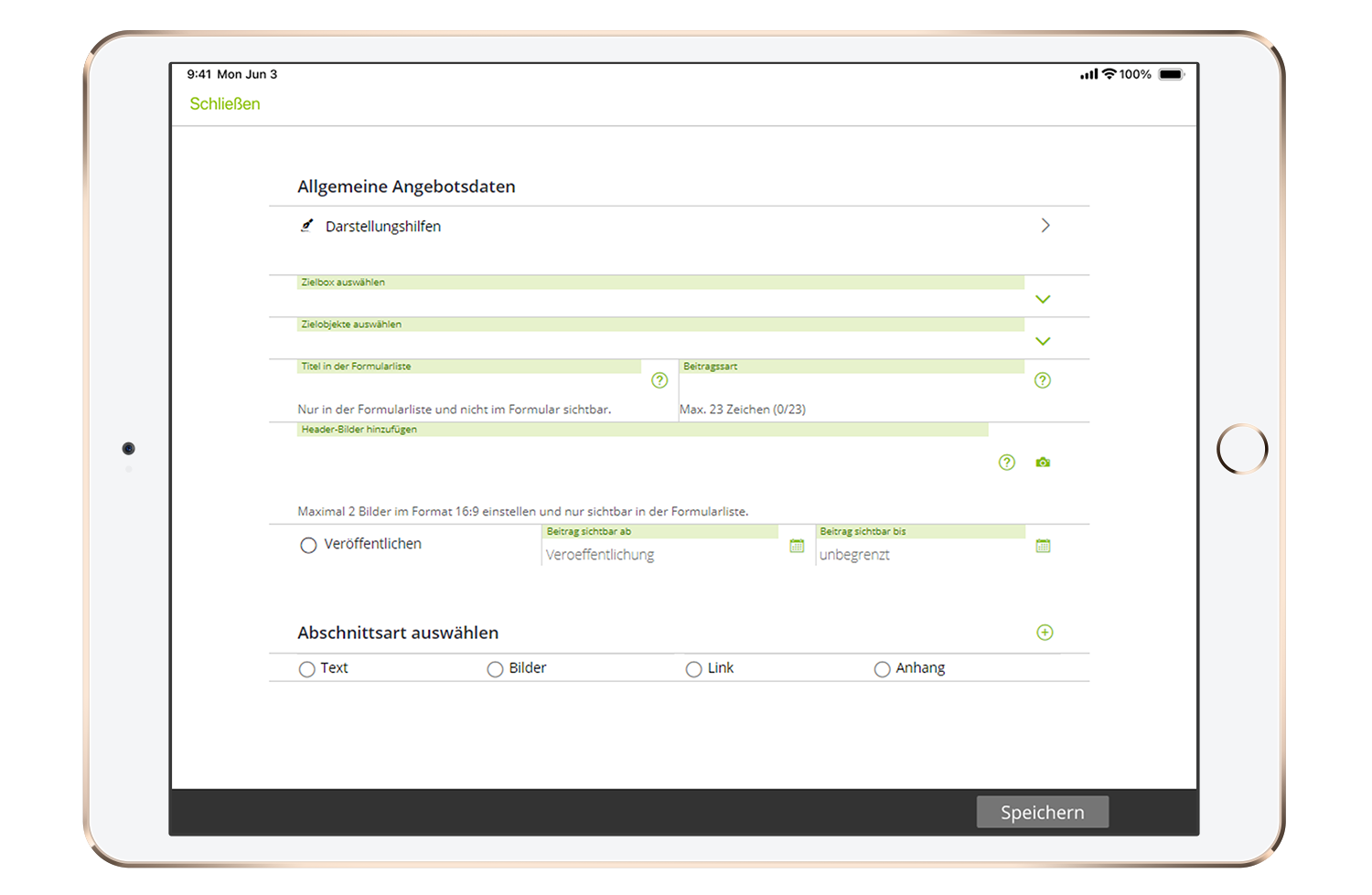This screenshot has width=1372, height=895.
Task: Click the brush icon beside Darstellungshilfen
Action: [307, 226]
